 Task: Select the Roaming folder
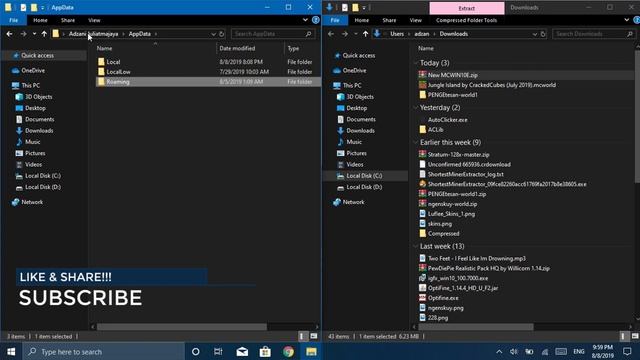[208, 82]
